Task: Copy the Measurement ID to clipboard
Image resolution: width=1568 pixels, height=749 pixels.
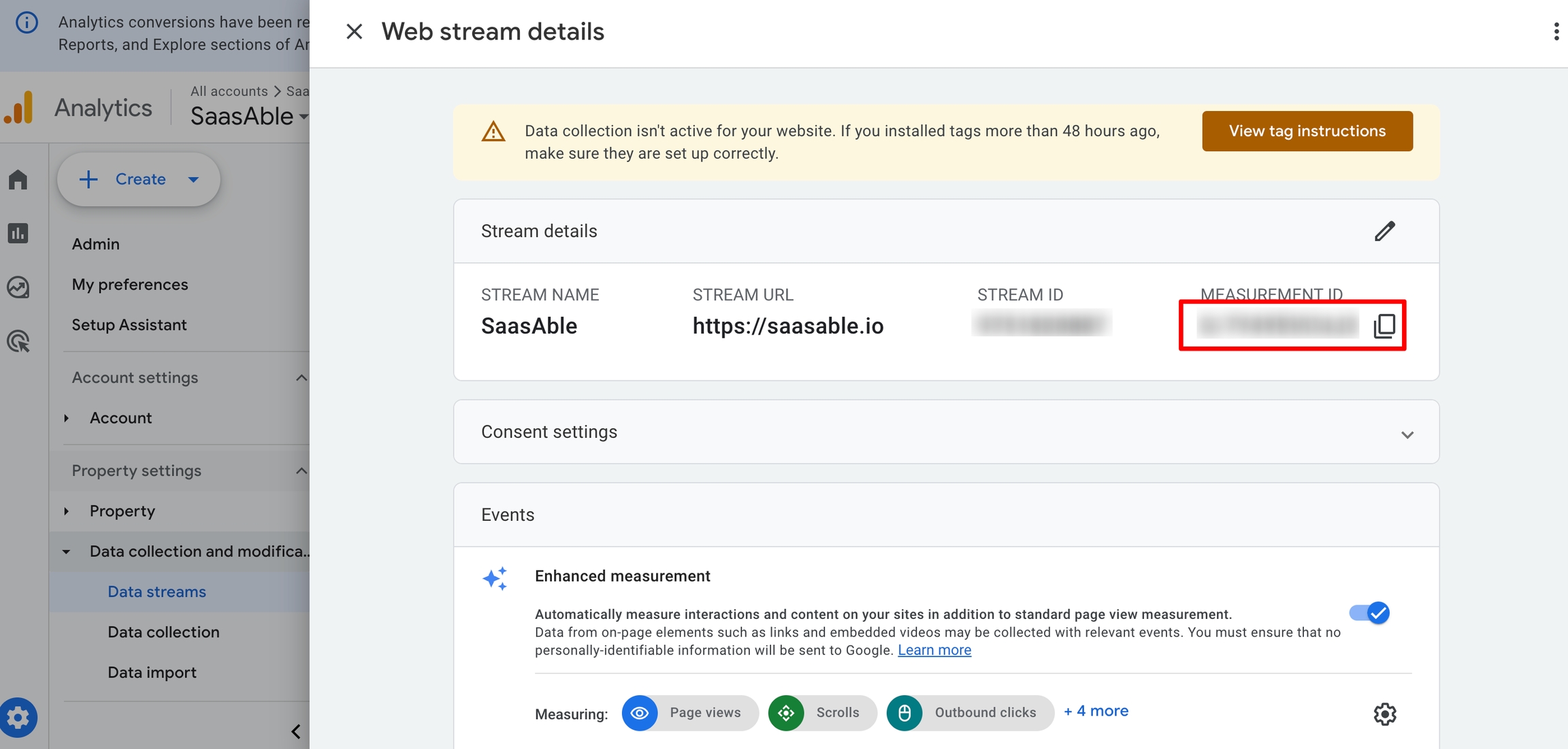Action: (1384, 326)
